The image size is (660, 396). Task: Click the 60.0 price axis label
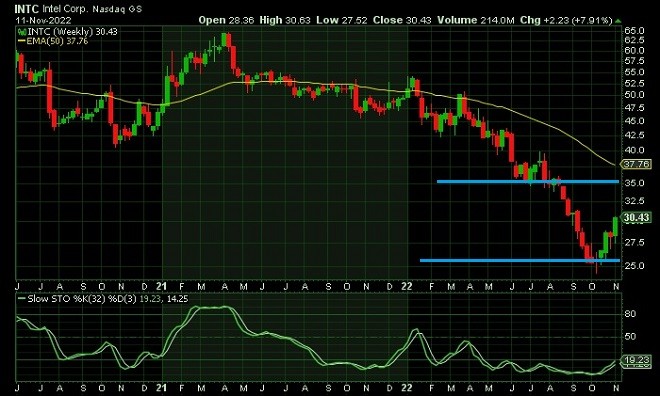[635, 50]
